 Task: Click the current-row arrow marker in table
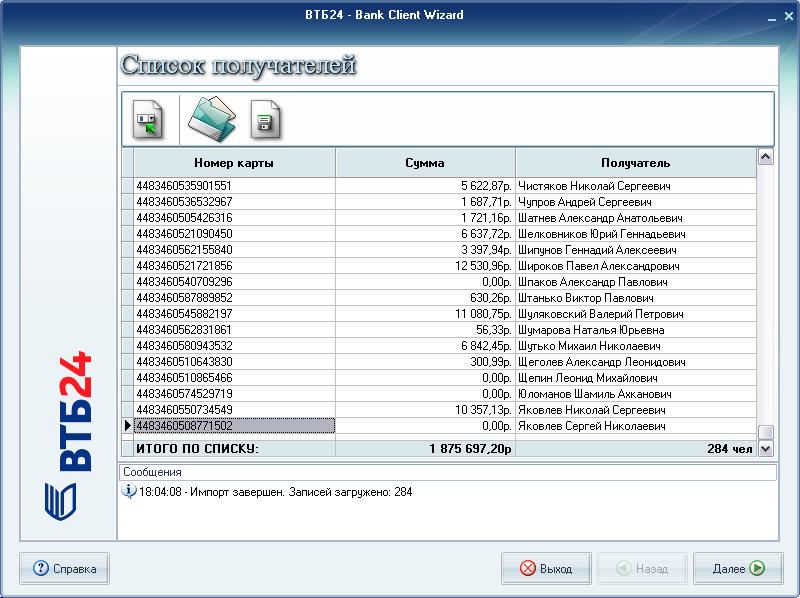pos(127,426)
